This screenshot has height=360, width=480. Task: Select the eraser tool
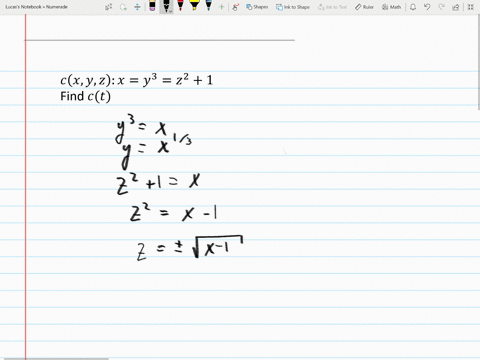click(152, 6)
